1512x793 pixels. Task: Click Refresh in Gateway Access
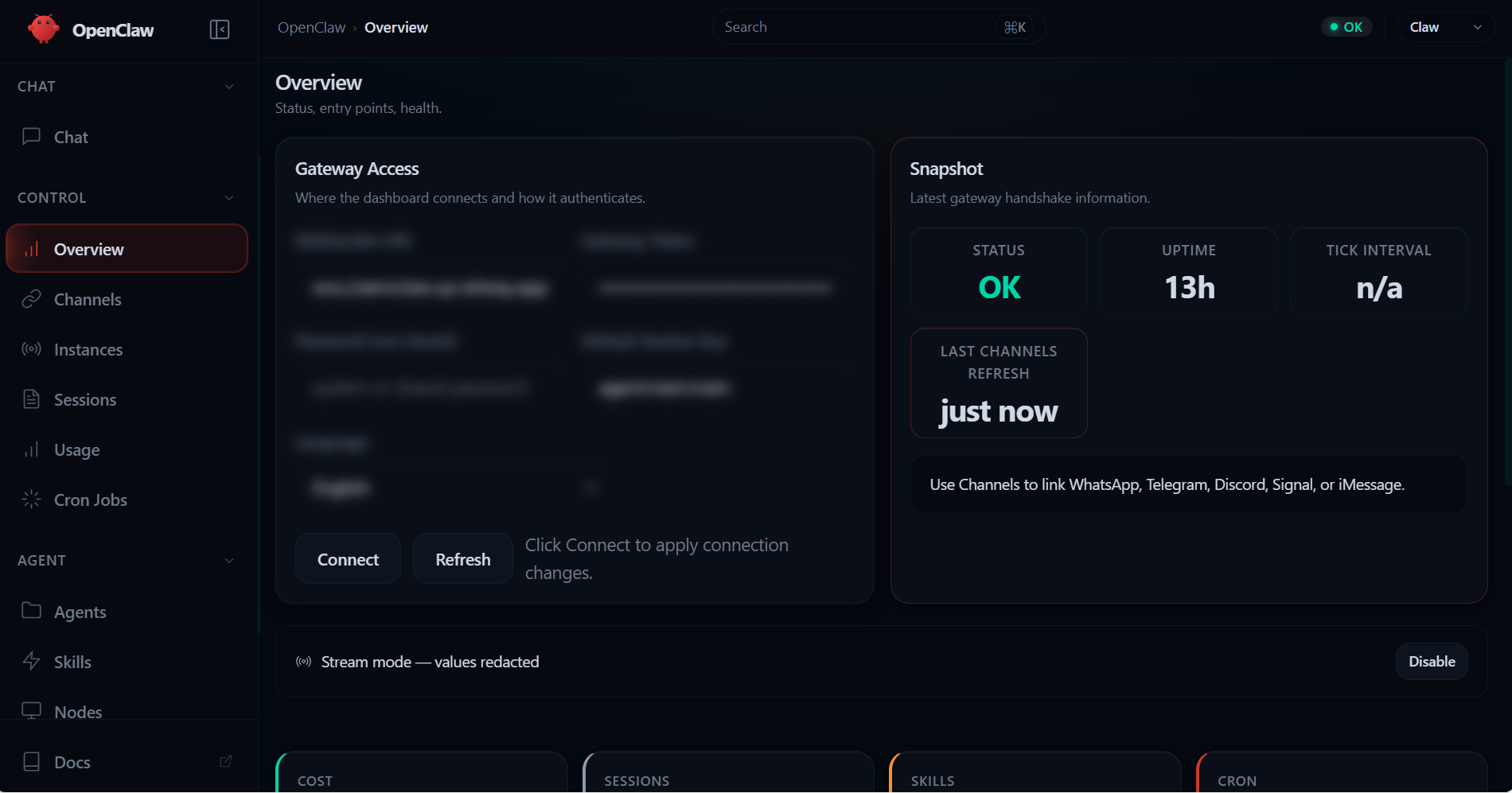(462, 558)
